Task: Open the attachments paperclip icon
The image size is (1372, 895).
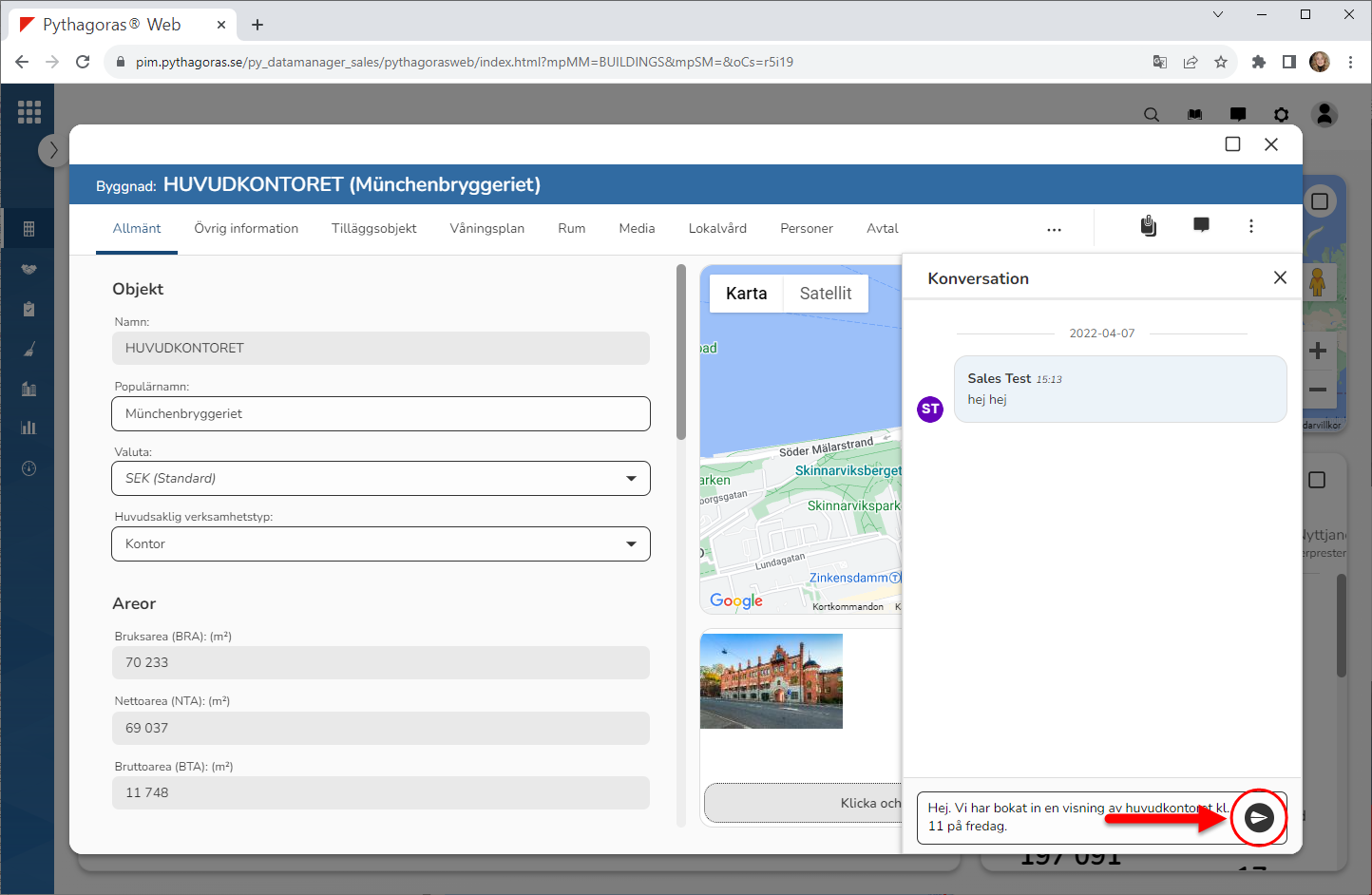Action: [1149, 226]
